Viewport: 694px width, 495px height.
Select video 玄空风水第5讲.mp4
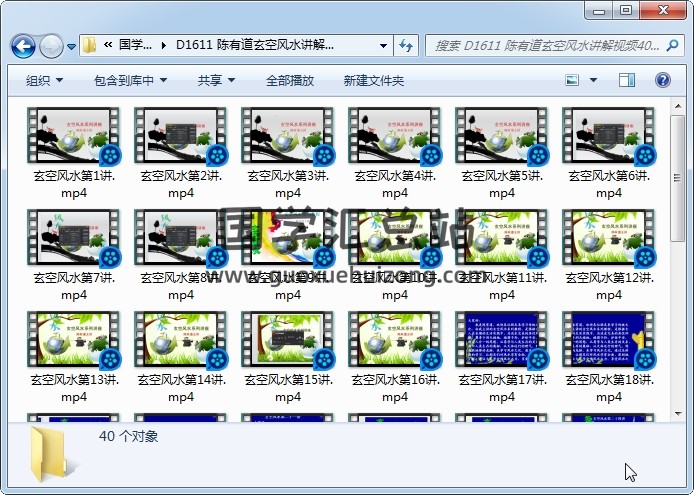[502, 153]
